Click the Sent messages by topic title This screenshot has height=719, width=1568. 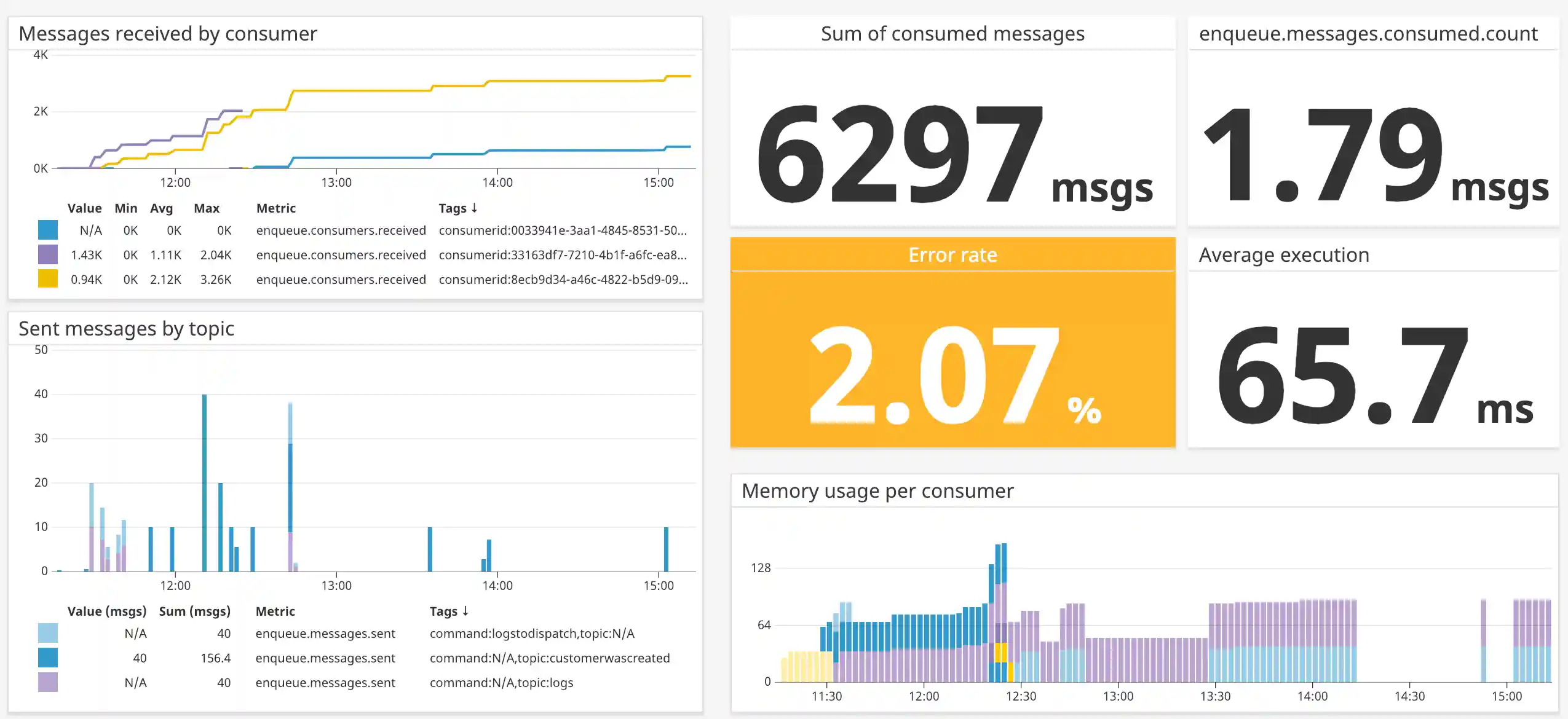[x=125, y=329]
